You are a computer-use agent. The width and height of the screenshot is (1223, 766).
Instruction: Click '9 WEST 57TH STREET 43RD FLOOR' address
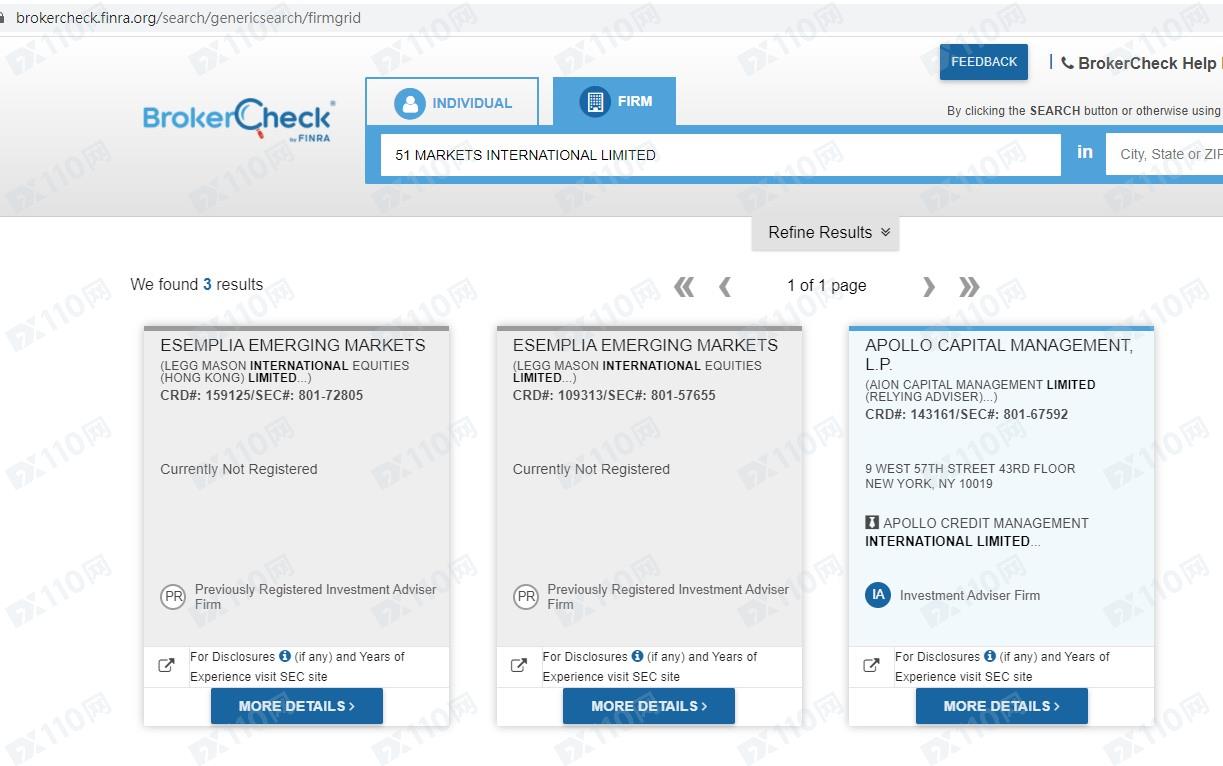tap(970, 468)
